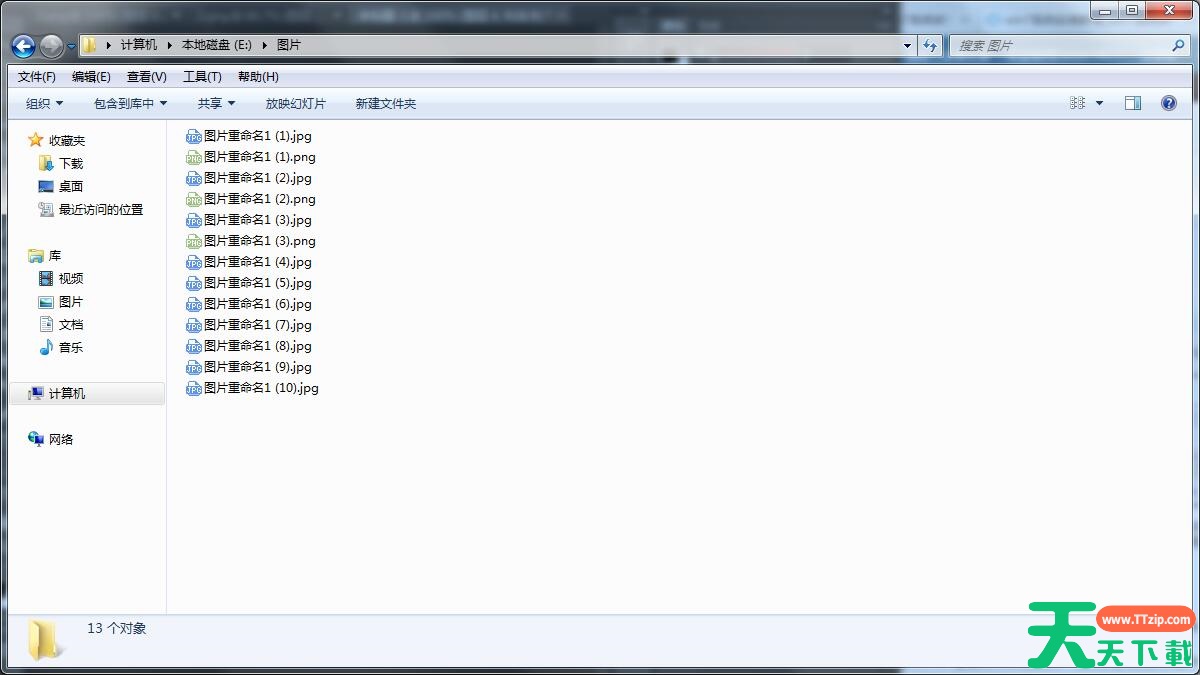
Task: Click 本地磁盘 (E:) in the breadcrumb
Action: (x=216, y=45)
